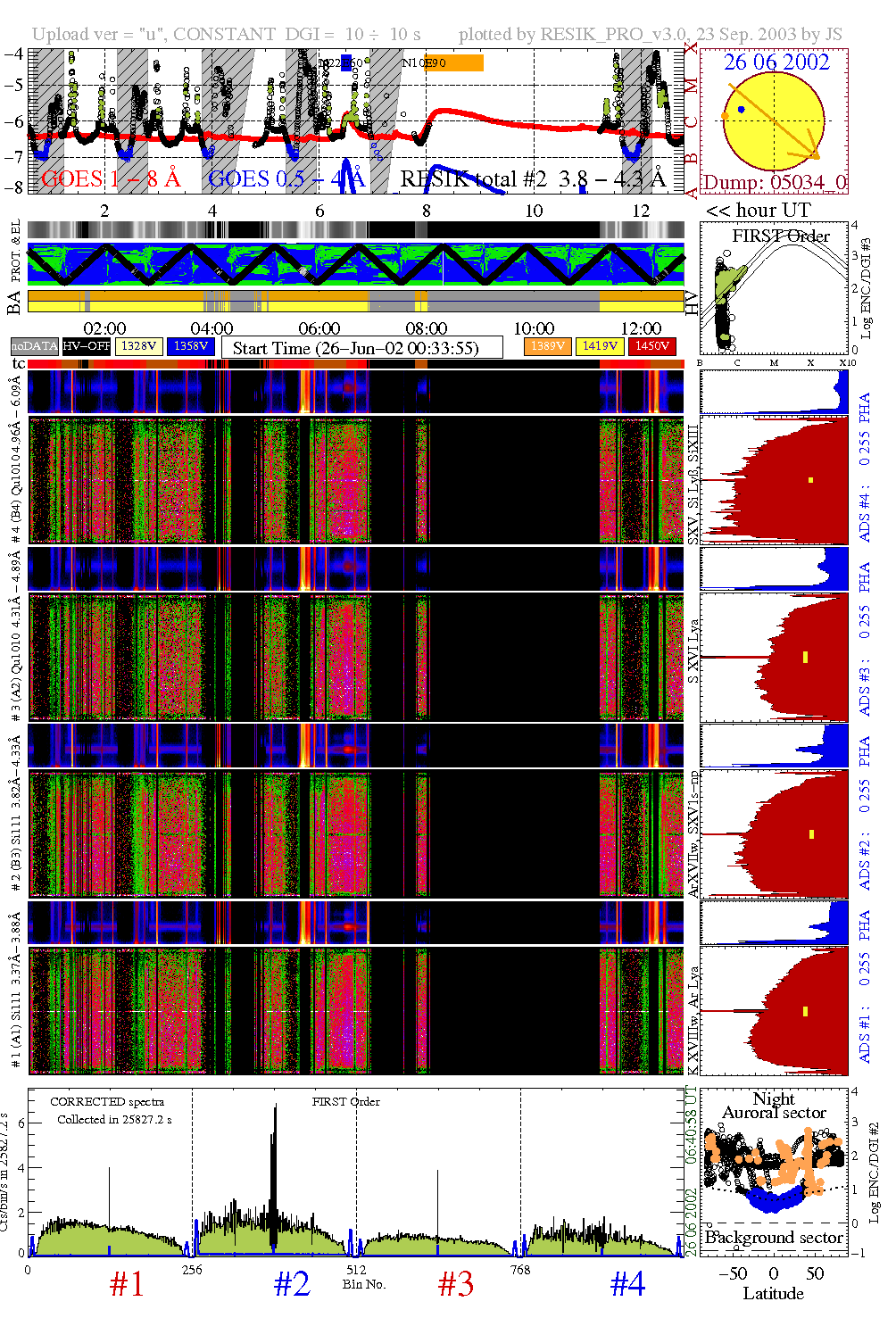Image resolution: width=896 pixels, height=1318 pixels.
Task: Select the 1328V voltage legend box
Action: [138, 346]
